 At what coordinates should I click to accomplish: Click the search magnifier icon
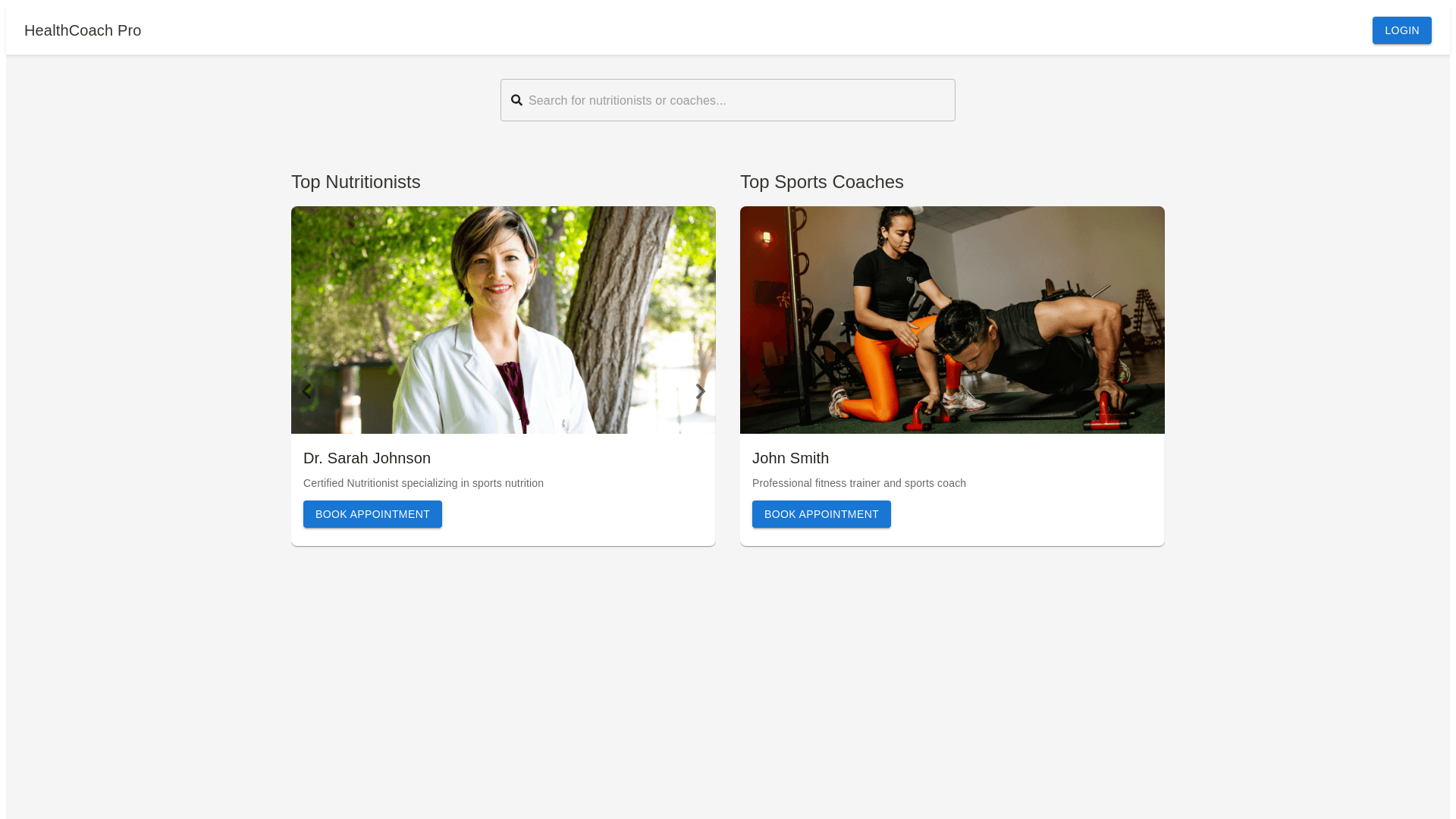(516, 100)
